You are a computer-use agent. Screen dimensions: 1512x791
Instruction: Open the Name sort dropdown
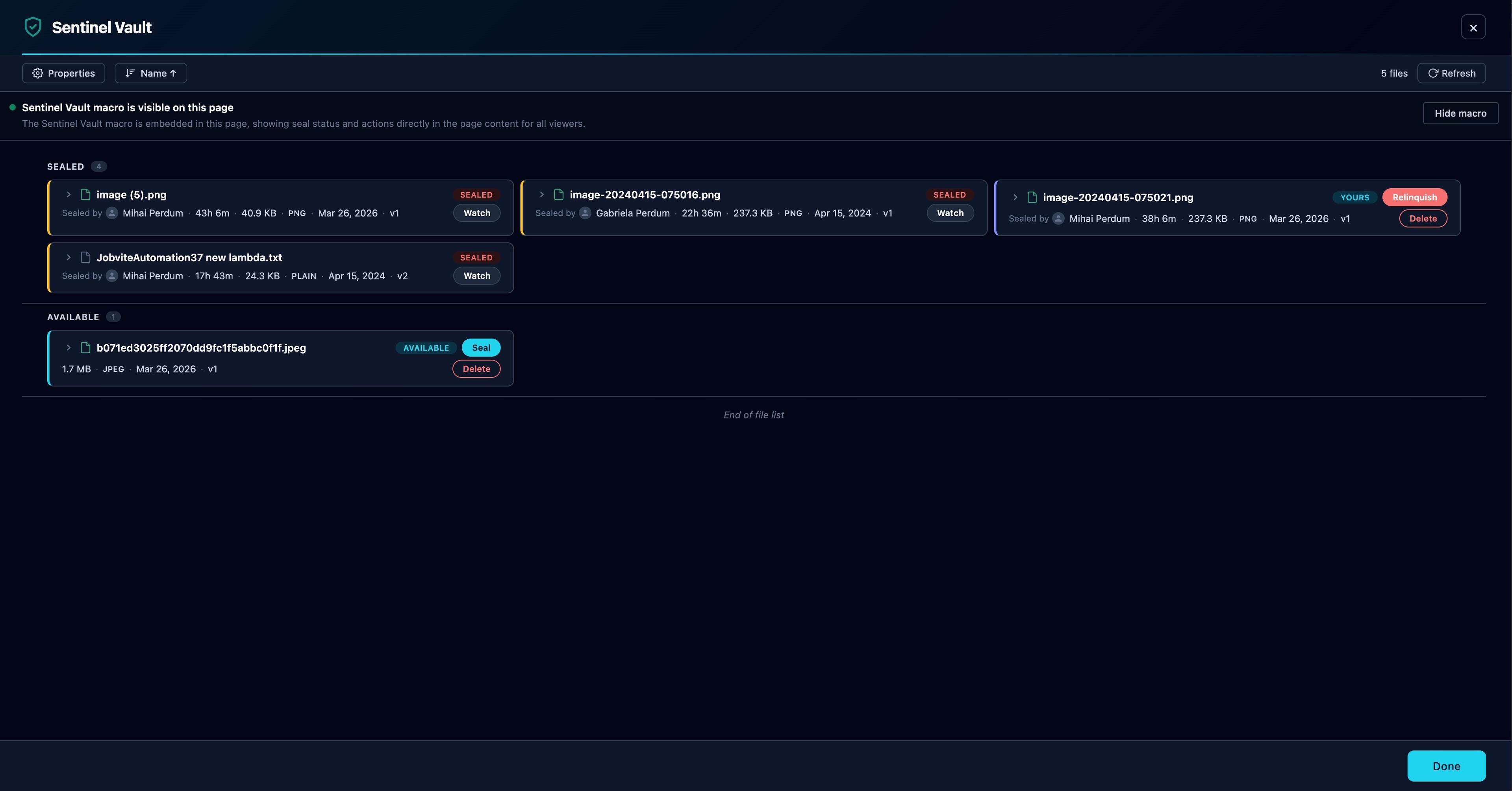[x=150, y=73]
